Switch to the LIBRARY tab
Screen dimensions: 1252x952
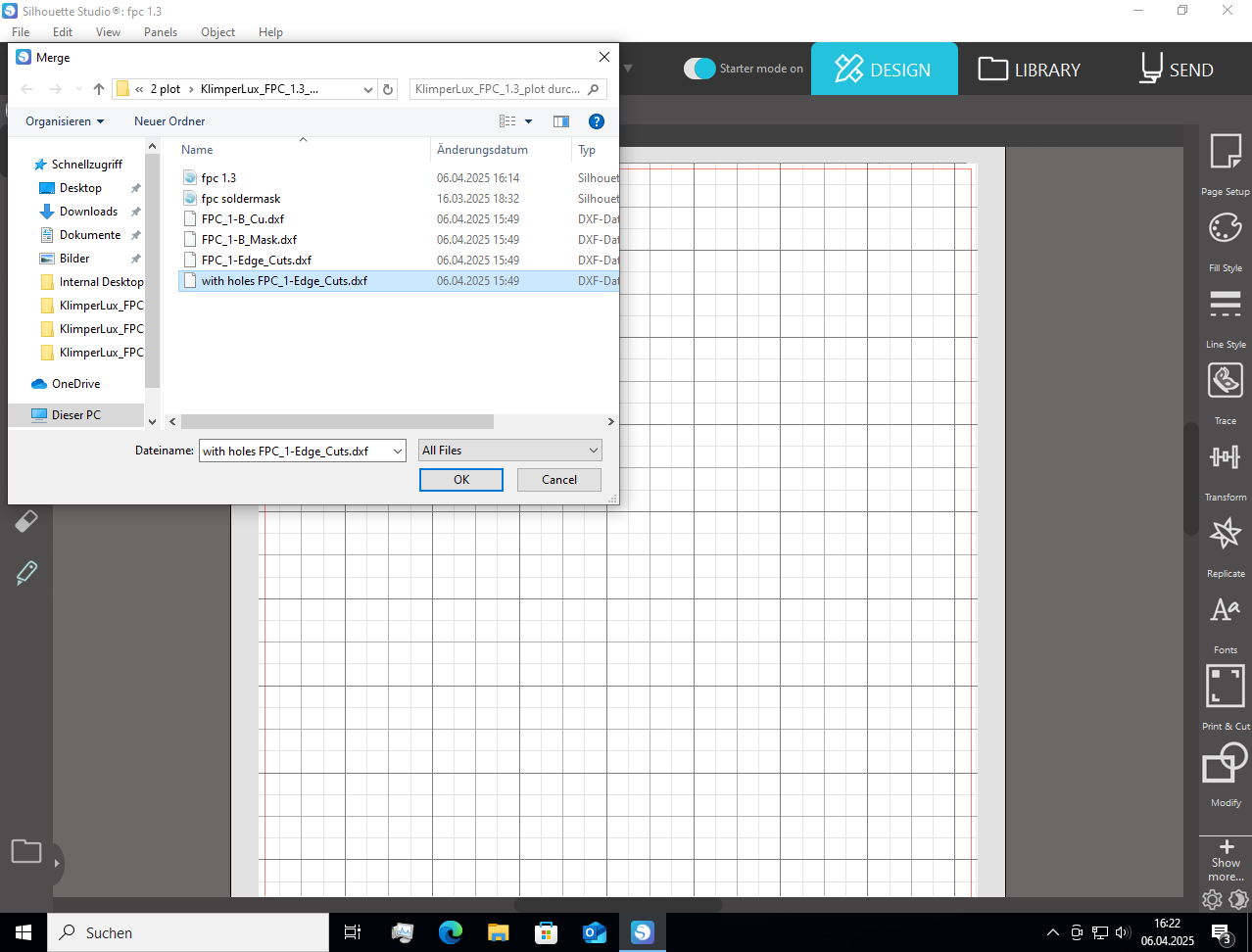(x=1030, y=69)
